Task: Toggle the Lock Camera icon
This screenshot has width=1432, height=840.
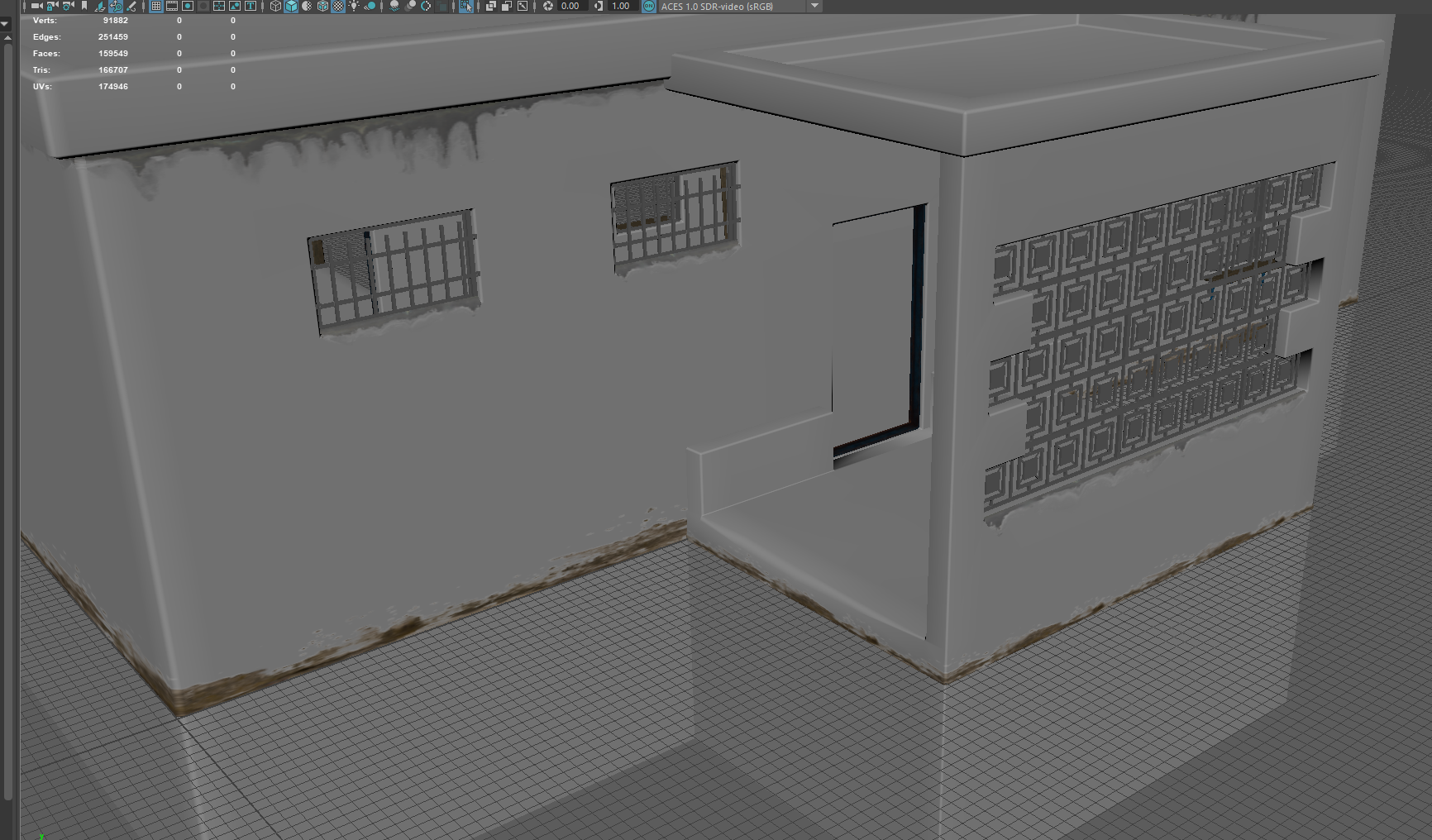Action: (52, 6)
